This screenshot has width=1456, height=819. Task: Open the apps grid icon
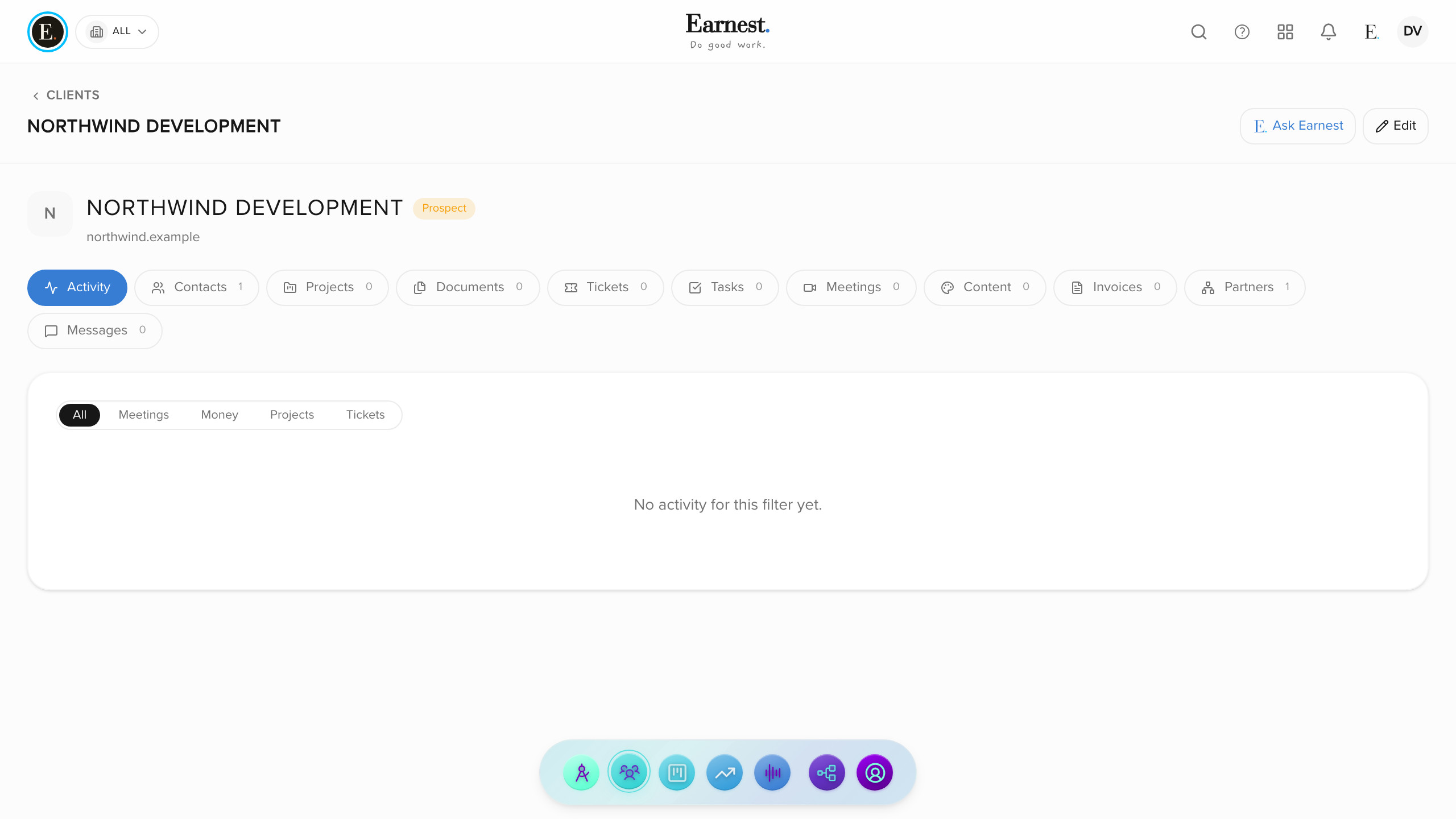click(x=1285, y=32)
